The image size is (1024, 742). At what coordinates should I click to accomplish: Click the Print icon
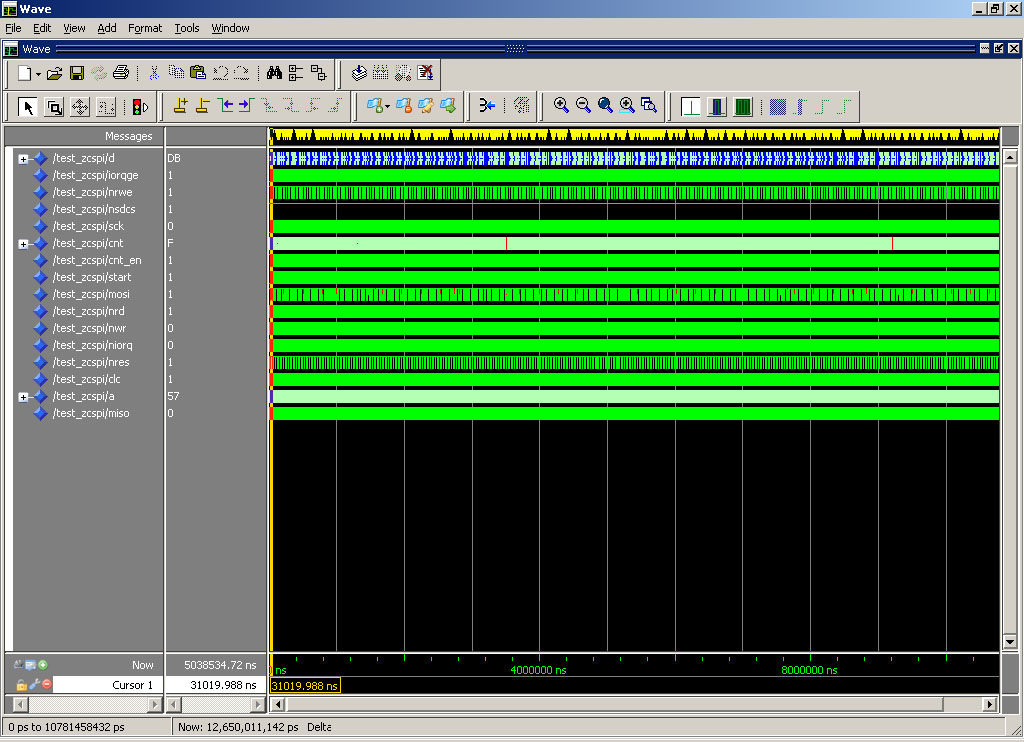tap(121, 73)
